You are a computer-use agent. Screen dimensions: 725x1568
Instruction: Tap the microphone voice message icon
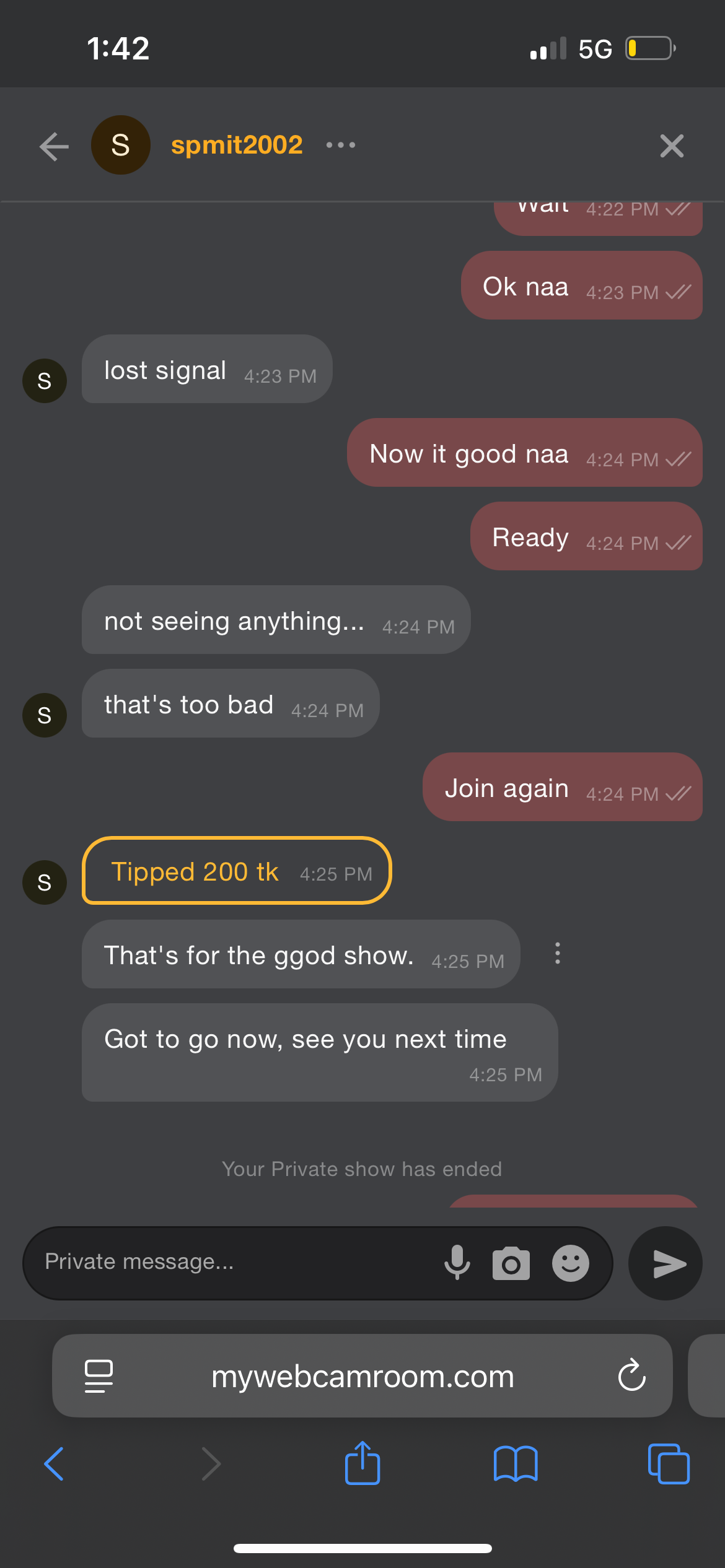(457, 1263)
